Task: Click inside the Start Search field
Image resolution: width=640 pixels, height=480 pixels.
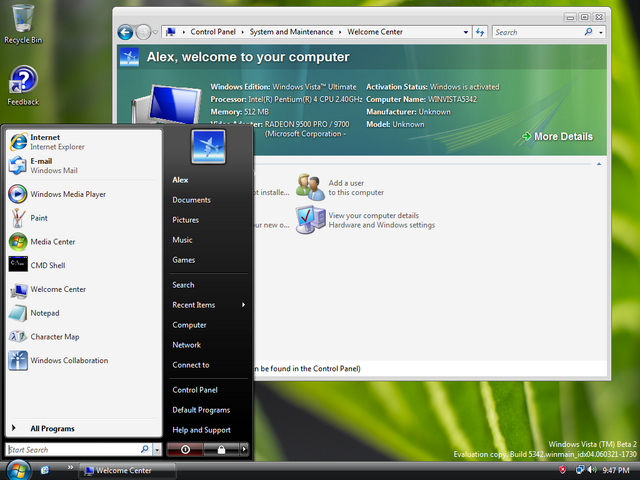Action: click(x=73, y=449)
